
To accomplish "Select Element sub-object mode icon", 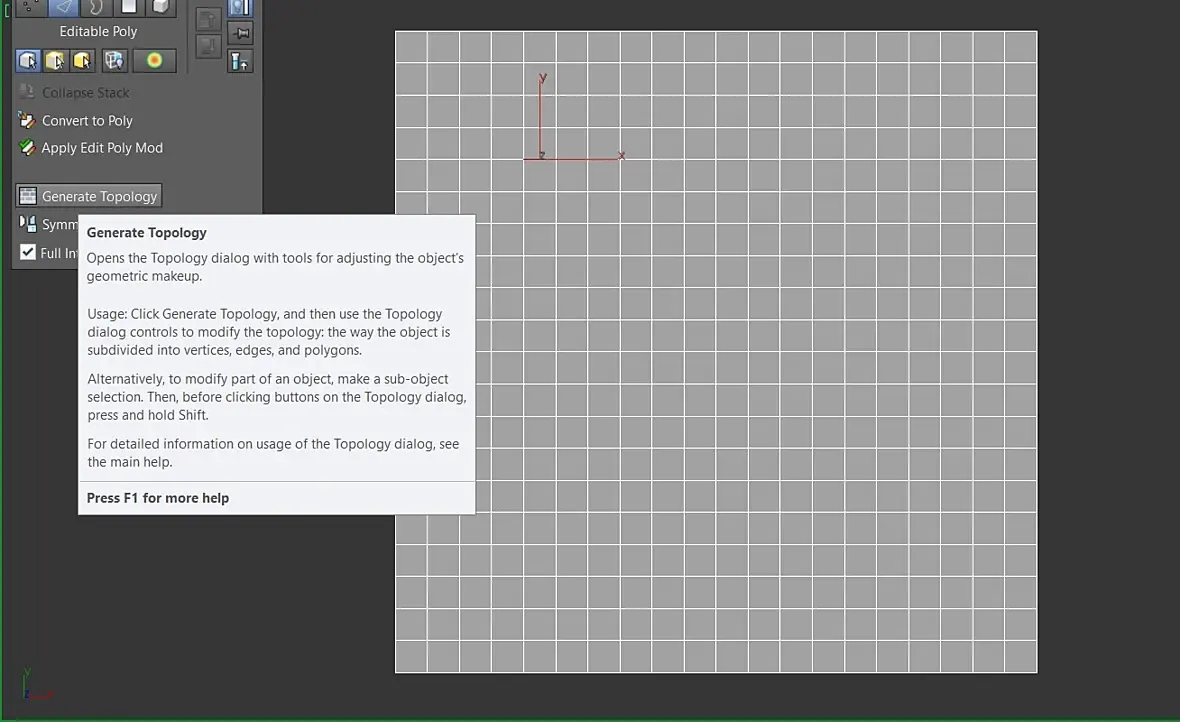I will click(x=160, y=7).
